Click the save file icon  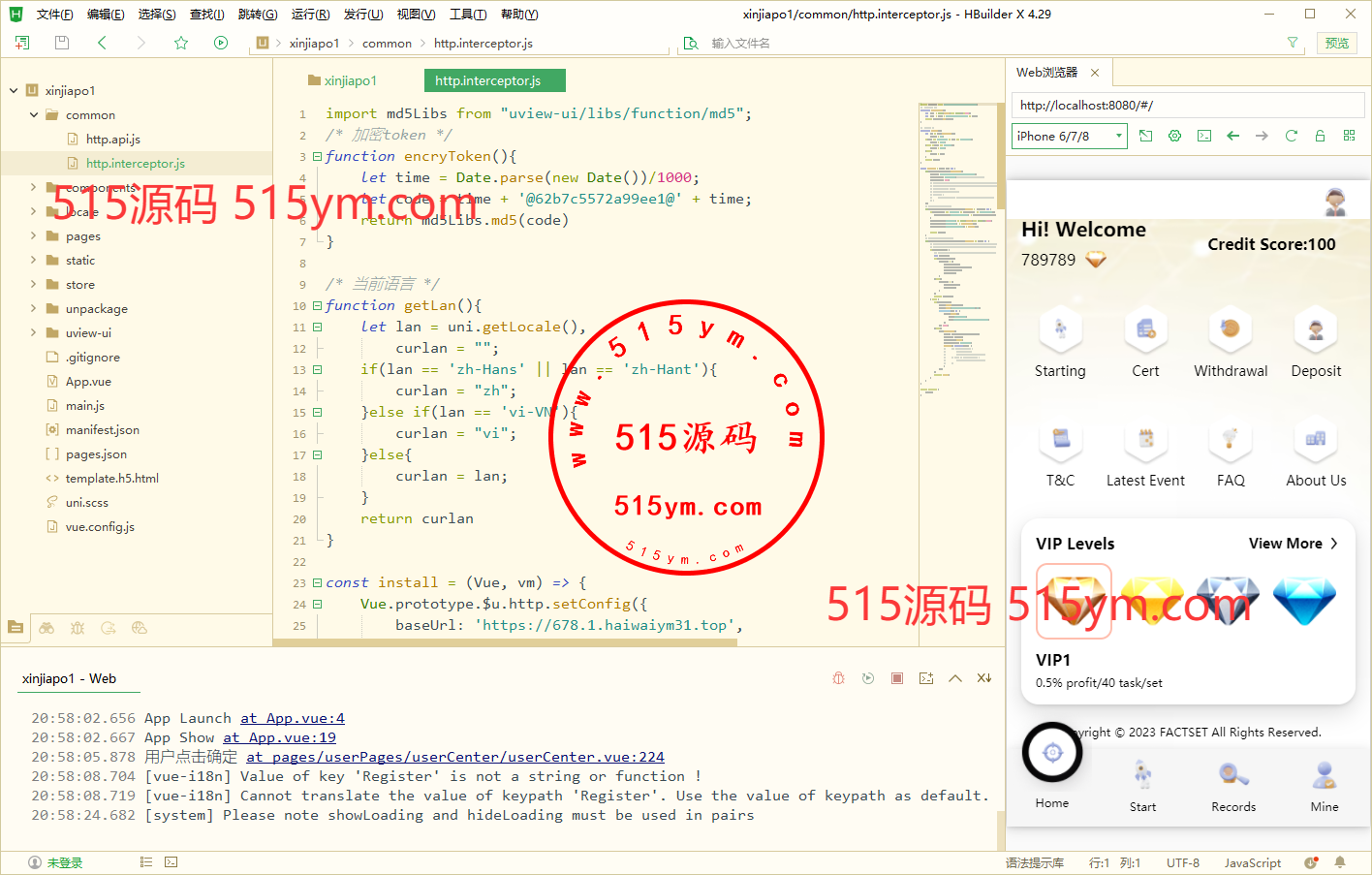(x=62, y=43)
